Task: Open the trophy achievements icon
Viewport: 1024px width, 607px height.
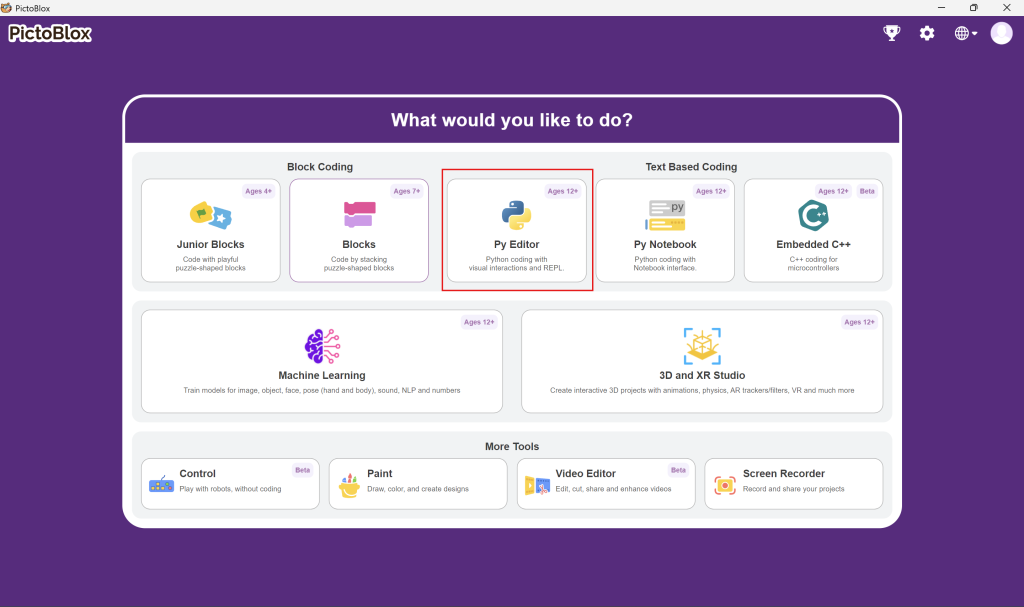Action: click(891, 33)
